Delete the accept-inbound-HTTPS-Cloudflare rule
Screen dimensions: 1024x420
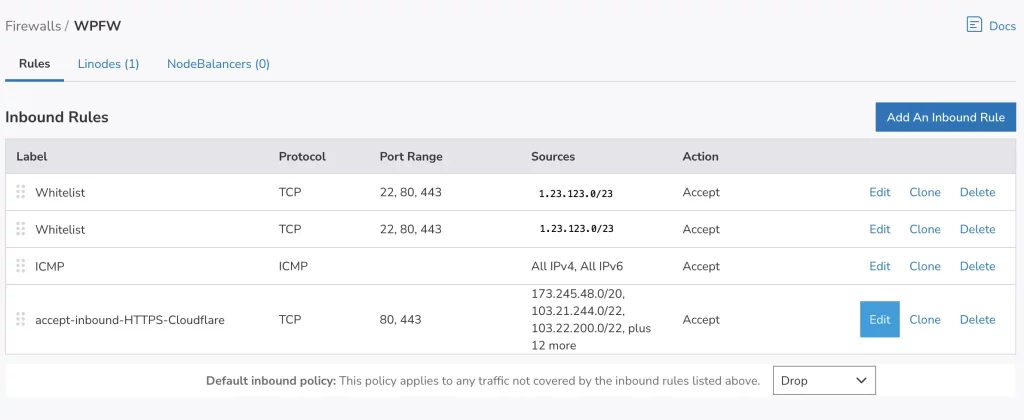click(978, 319)
